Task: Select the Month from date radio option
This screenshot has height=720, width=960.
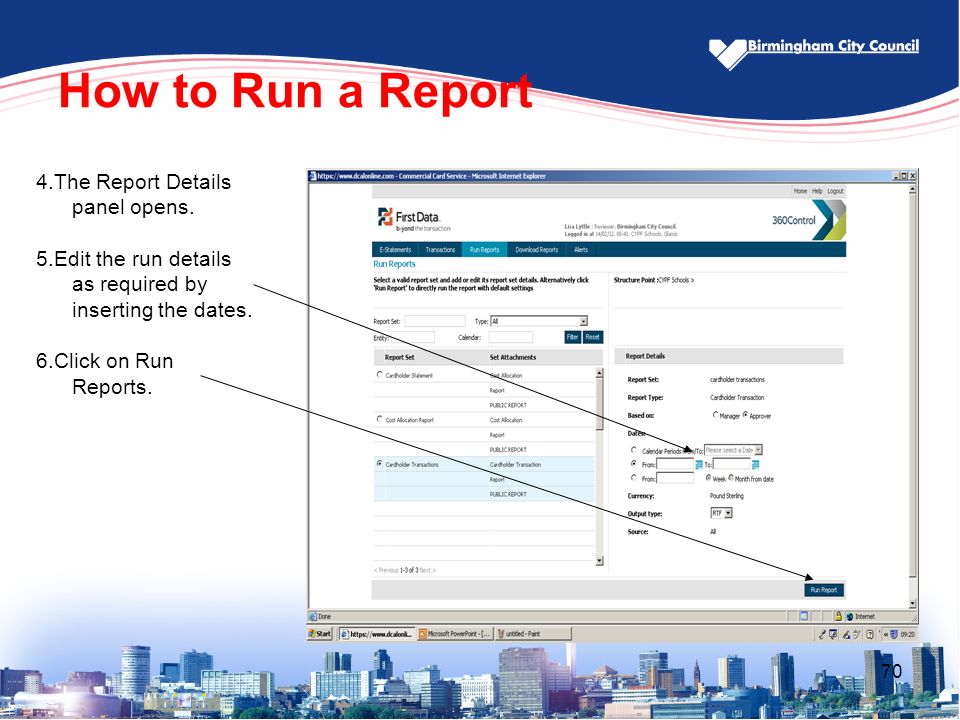Action: 730,478
